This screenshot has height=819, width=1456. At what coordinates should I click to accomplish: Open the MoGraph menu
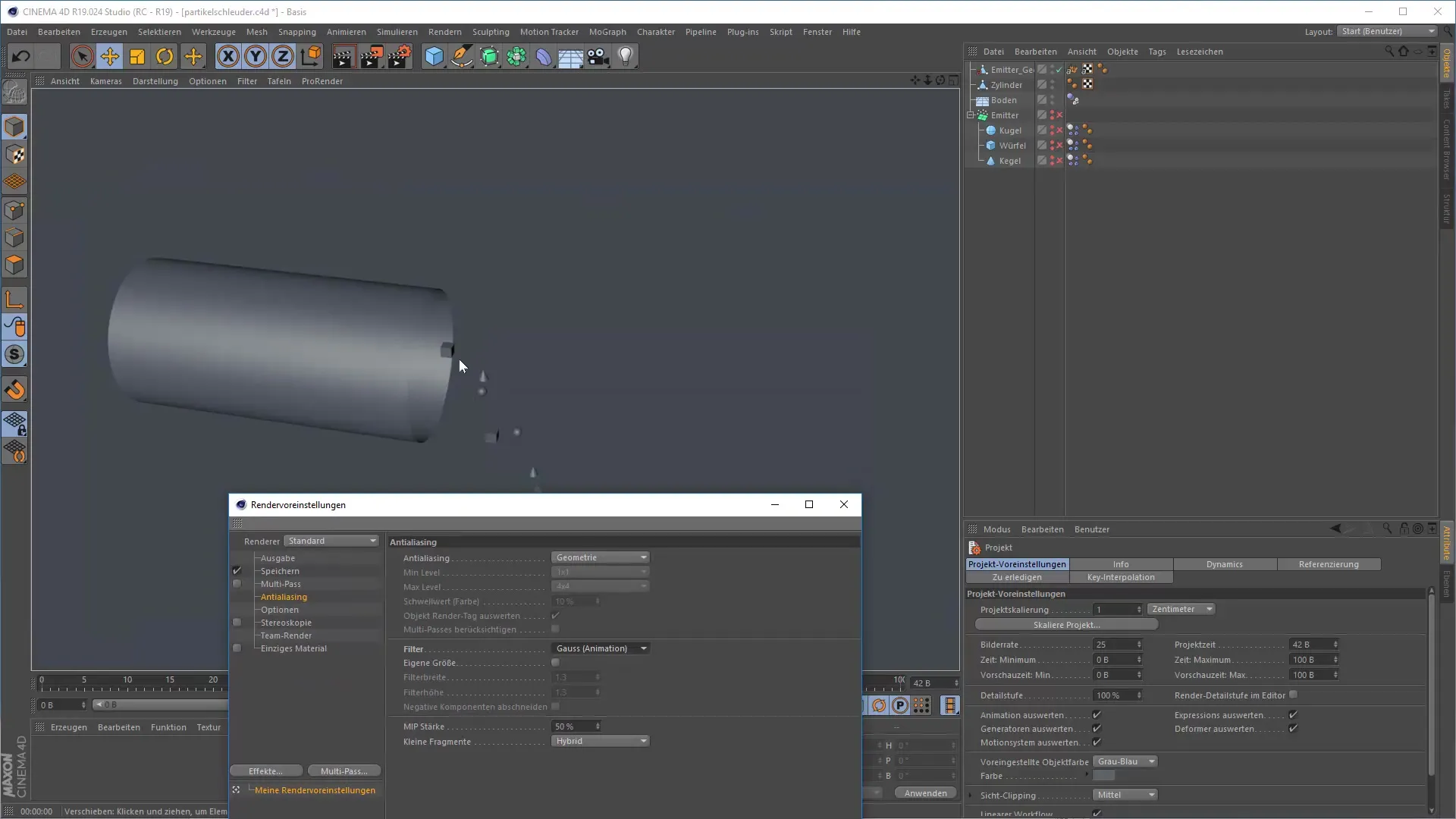[607, 32]
